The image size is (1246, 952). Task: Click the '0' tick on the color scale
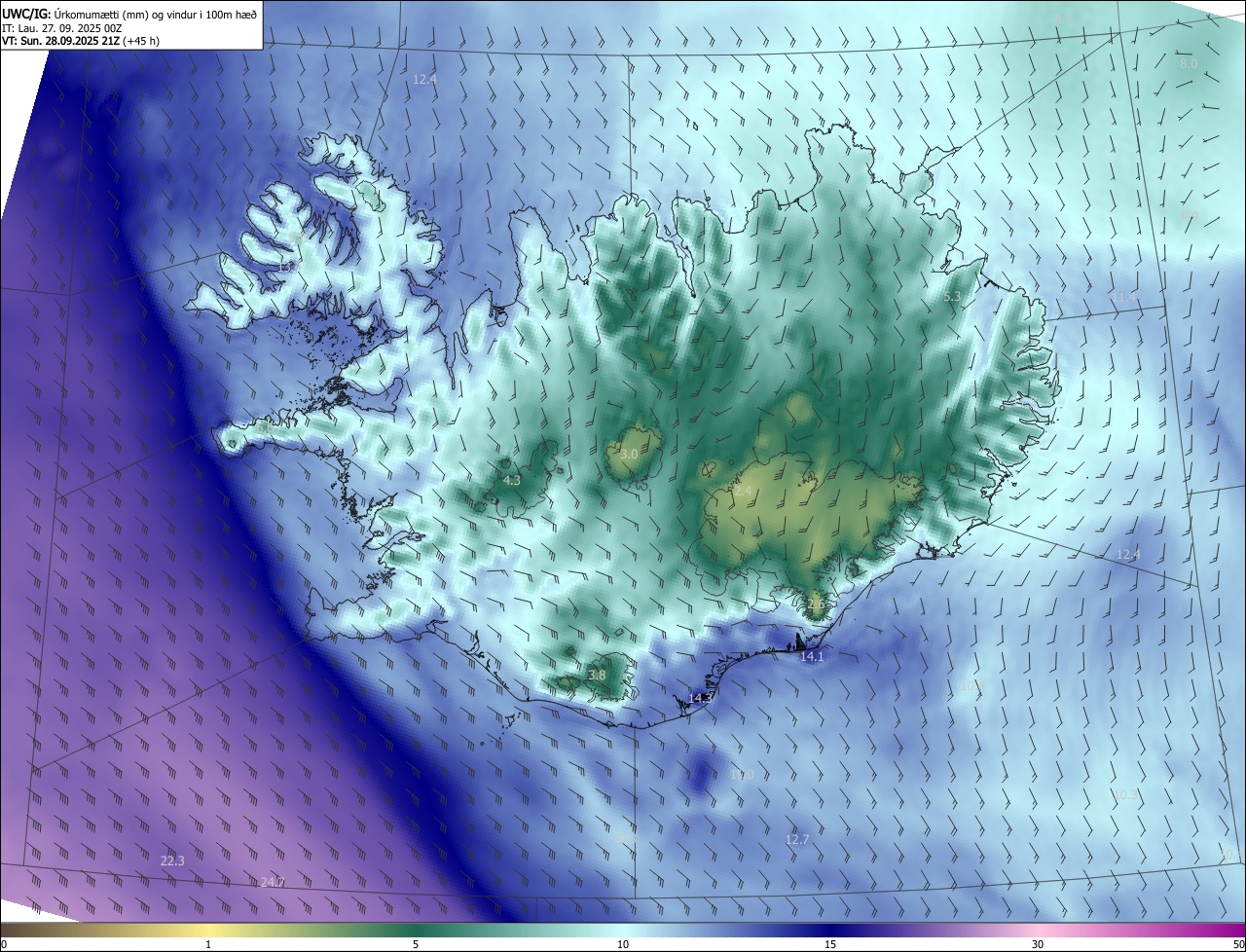(4, 944)
